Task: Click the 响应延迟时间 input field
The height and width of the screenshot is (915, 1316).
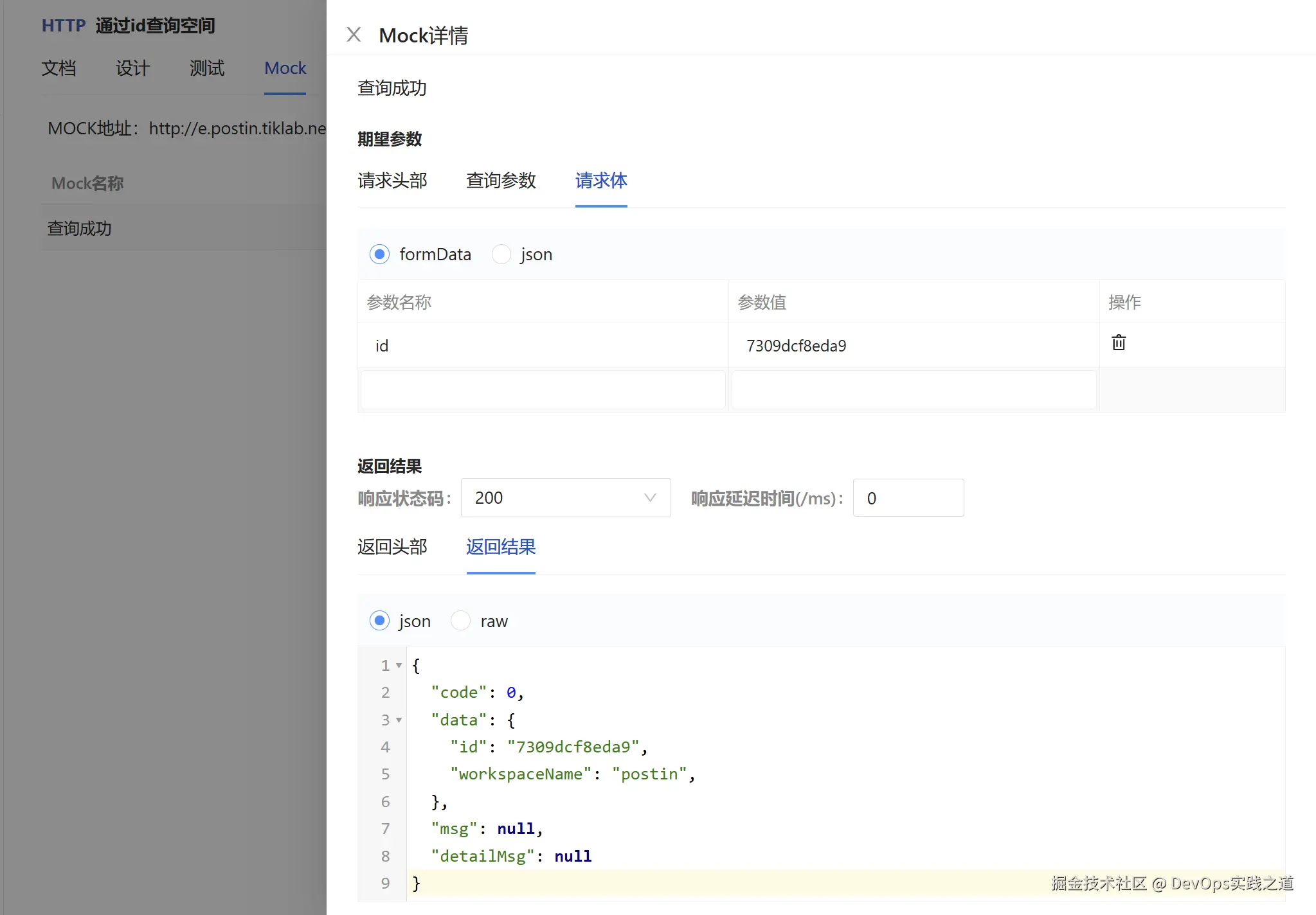Action: [x=908, y=498]
